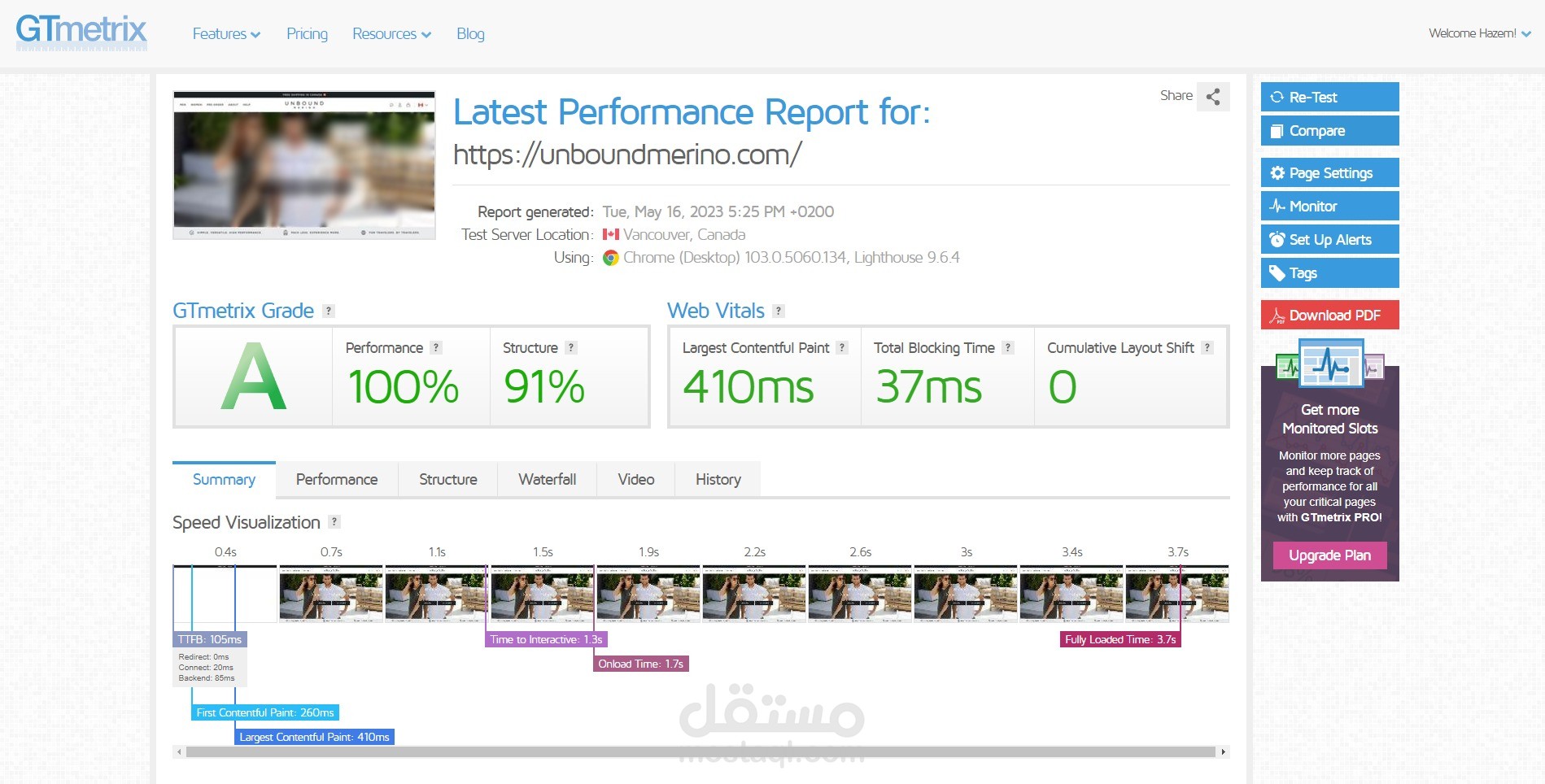Click the Web Vitals help question mark
The height and width of the screenshot is (784, 1545).
click(x=779, y=311)
